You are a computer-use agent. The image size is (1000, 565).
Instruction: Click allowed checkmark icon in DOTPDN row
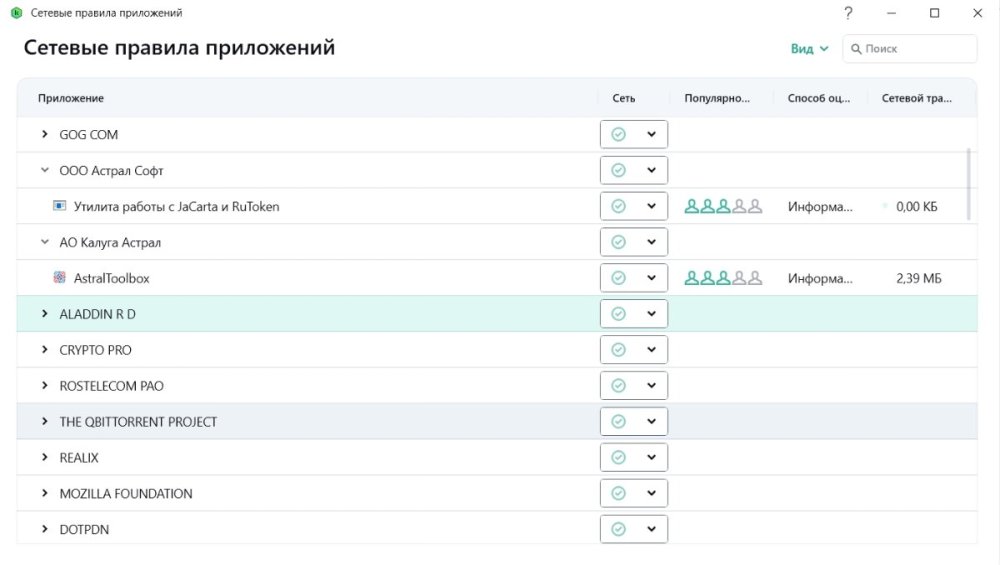pyautogui.click(x=618, y=529)
